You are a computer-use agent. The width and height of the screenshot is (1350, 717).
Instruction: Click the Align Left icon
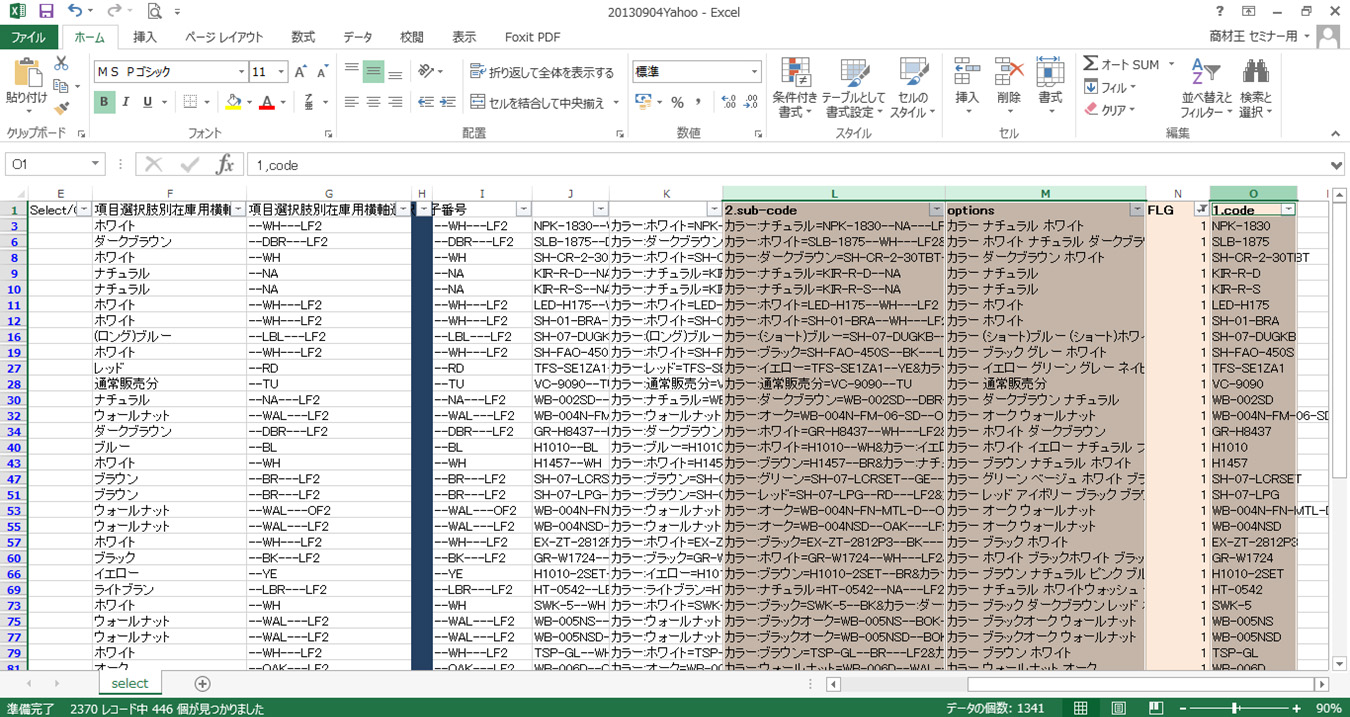(351, 102)
